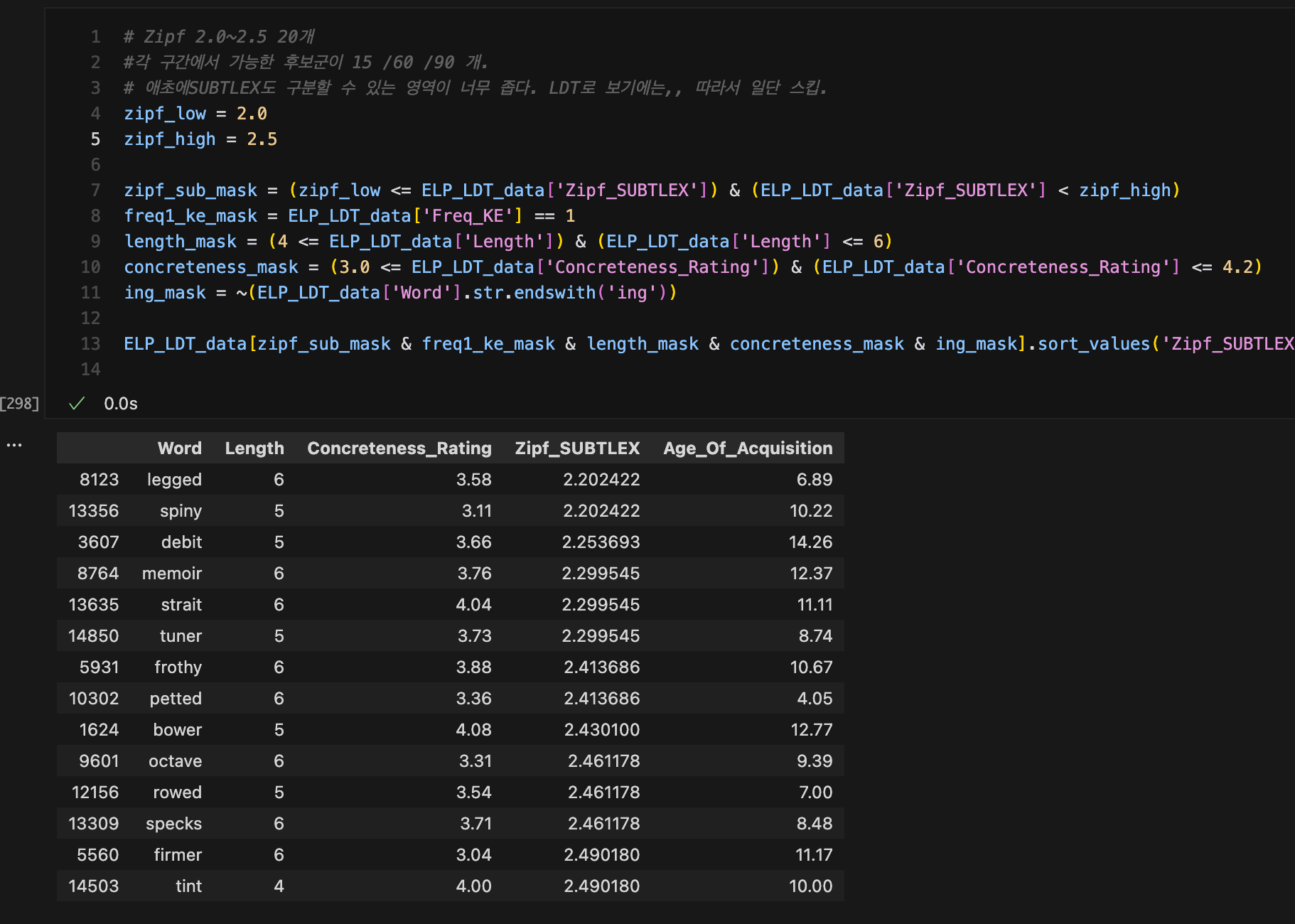Image resolution: width=1295 pixels, height=924 pixels.
Task: Click the sort_values call on line 13
Action: tap(1093, 344)
